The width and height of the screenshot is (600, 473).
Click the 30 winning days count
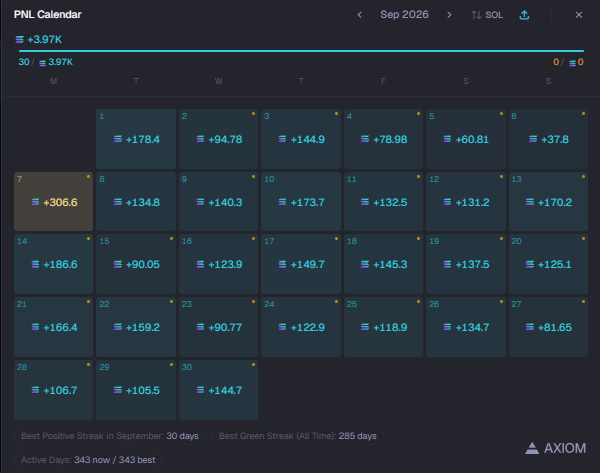(x=24, y=62)
